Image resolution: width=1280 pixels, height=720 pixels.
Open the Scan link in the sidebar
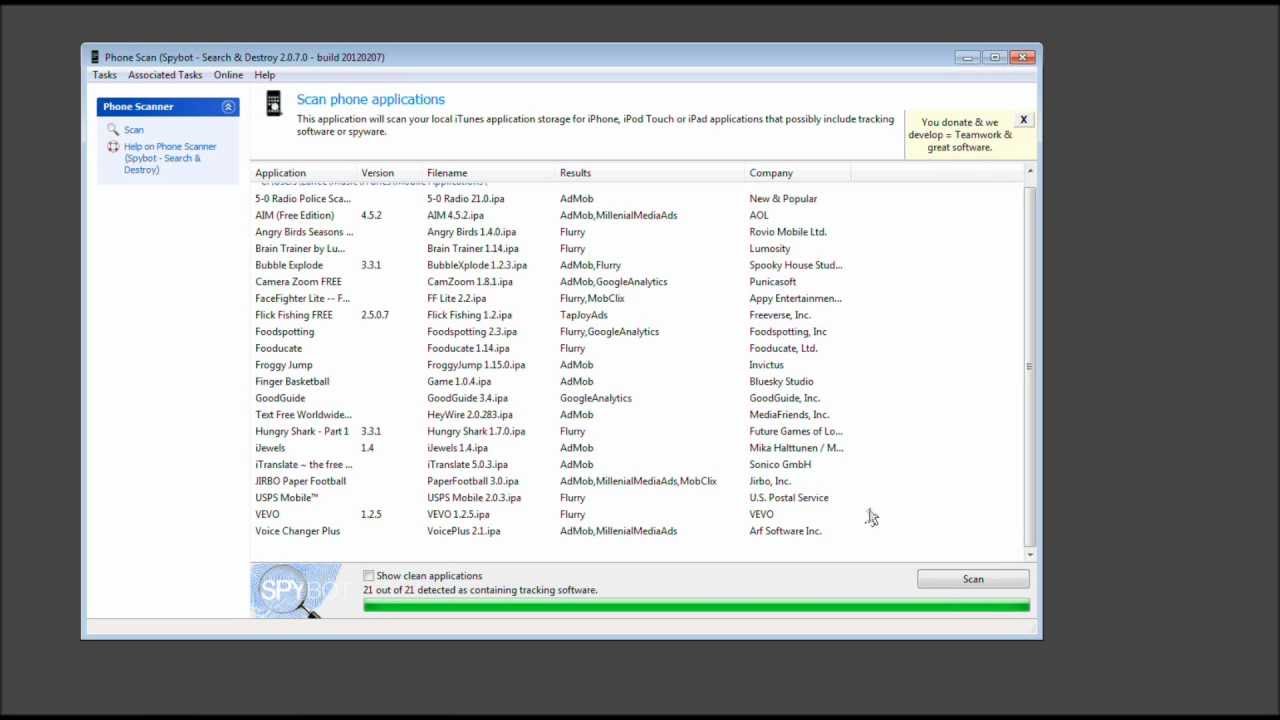[134, 130]
